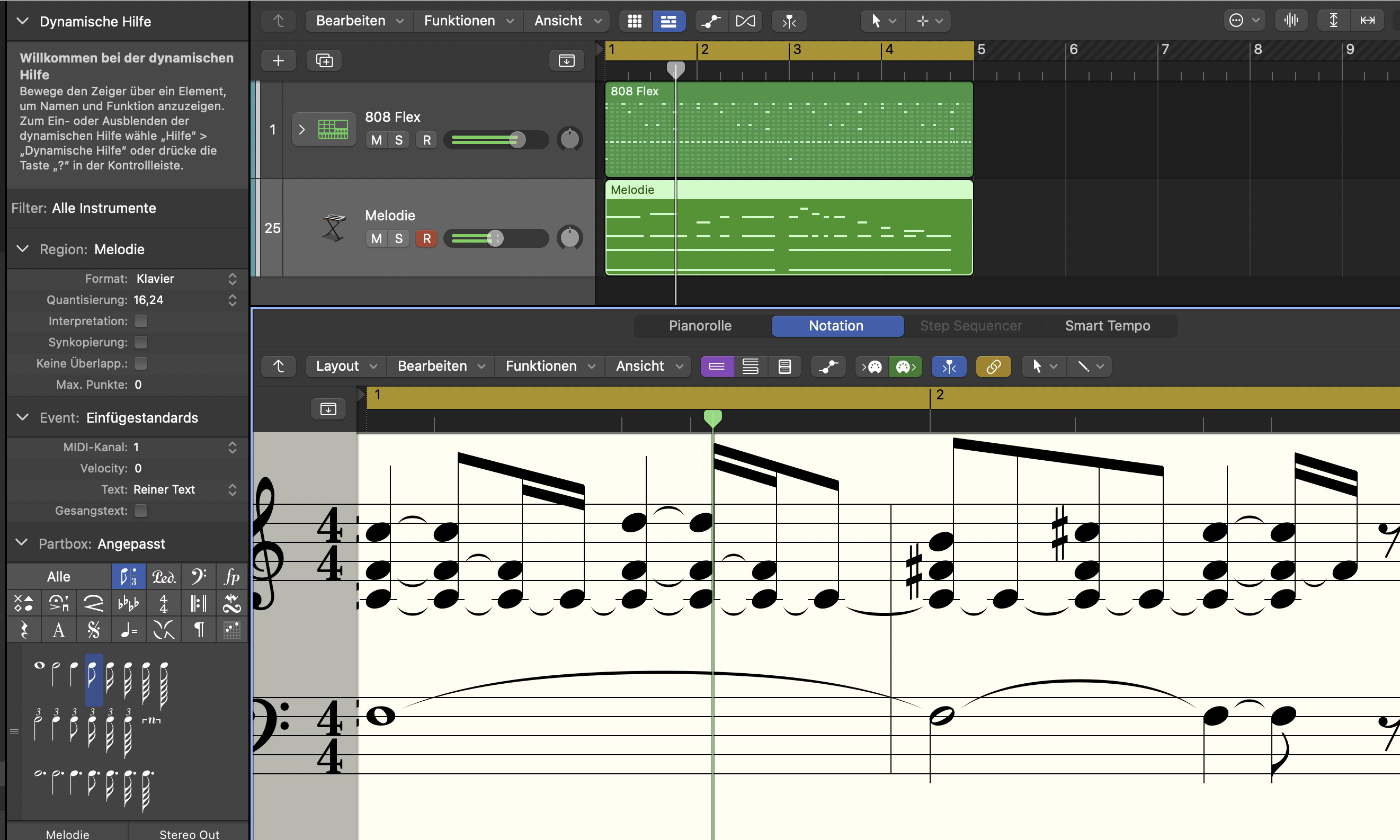Viewport: 1400px width, 840px height.
Task: Click the Quantisierung value field
Action: pyautogui.click(x=176, y=300)
